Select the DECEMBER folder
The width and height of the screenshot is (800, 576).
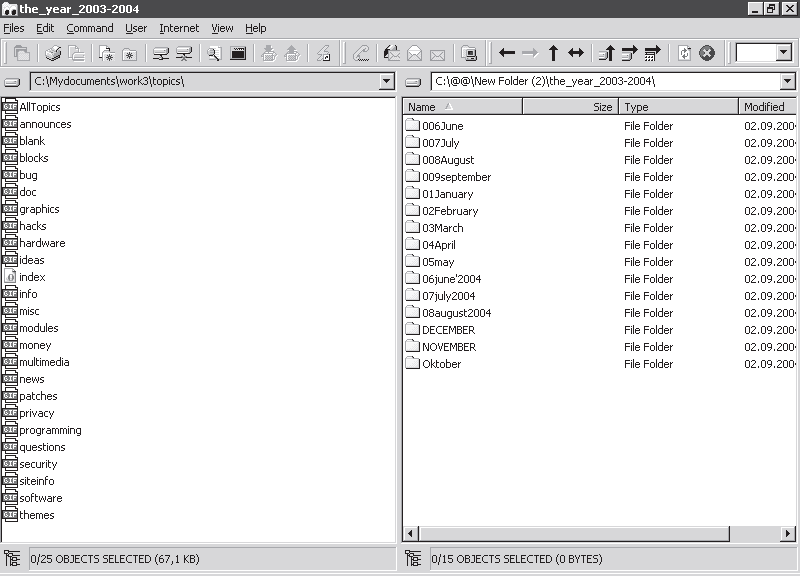[x=447, y=330]
